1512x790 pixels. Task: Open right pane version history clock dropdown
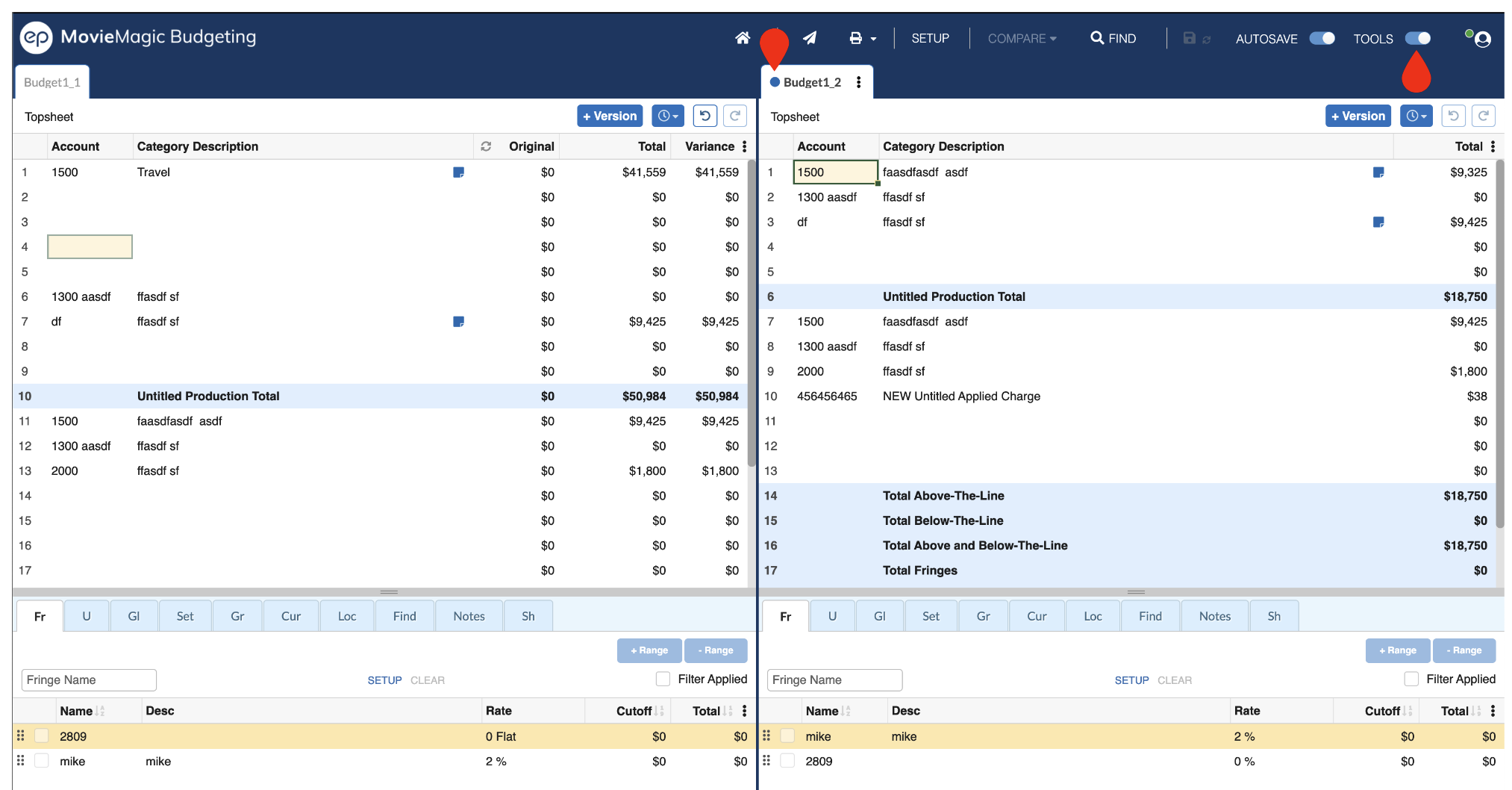point(1416,116)
